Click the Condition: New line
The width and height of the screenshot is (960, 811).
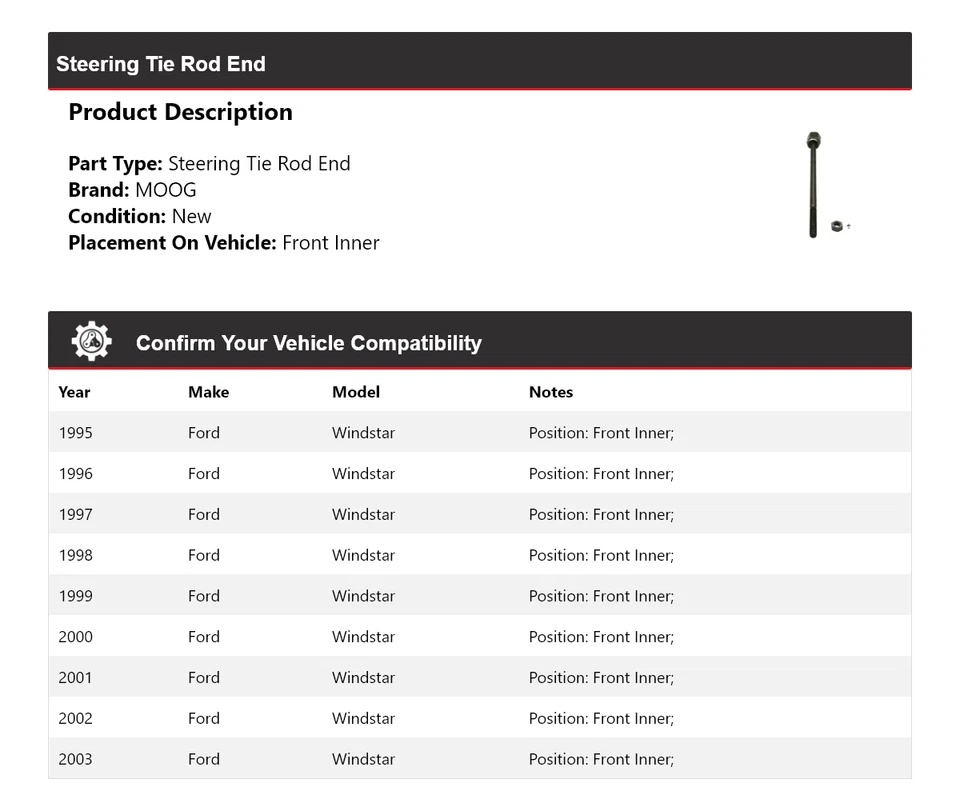(140, 216)
